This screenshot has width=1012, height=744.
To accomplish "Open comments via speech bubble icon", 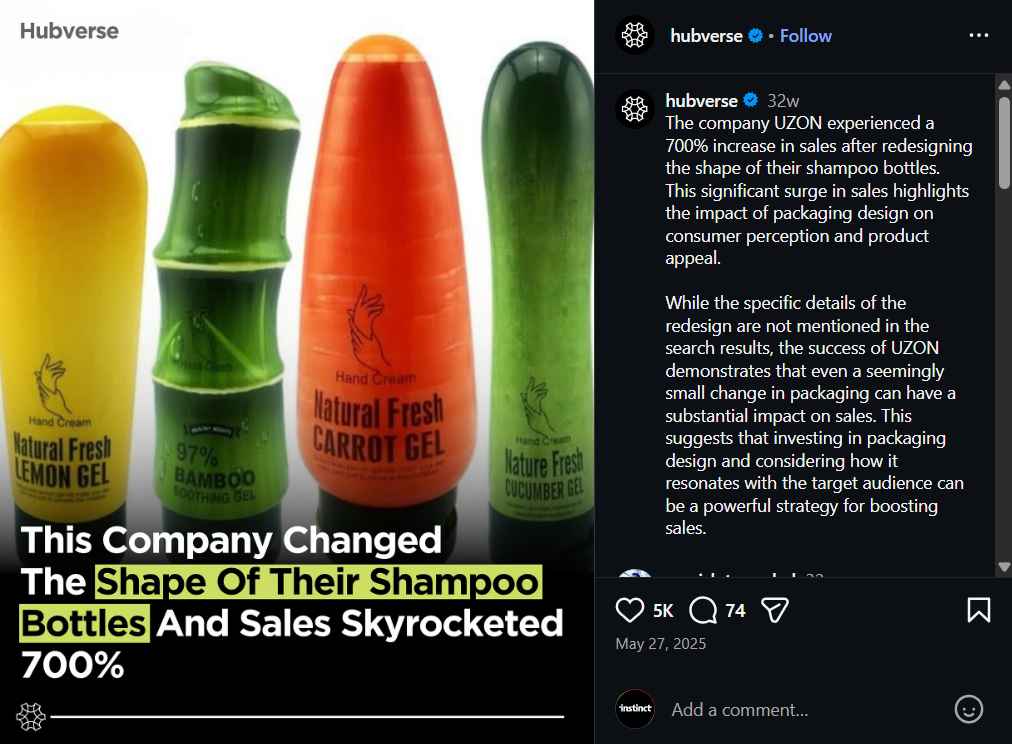I will click(703, 610).
